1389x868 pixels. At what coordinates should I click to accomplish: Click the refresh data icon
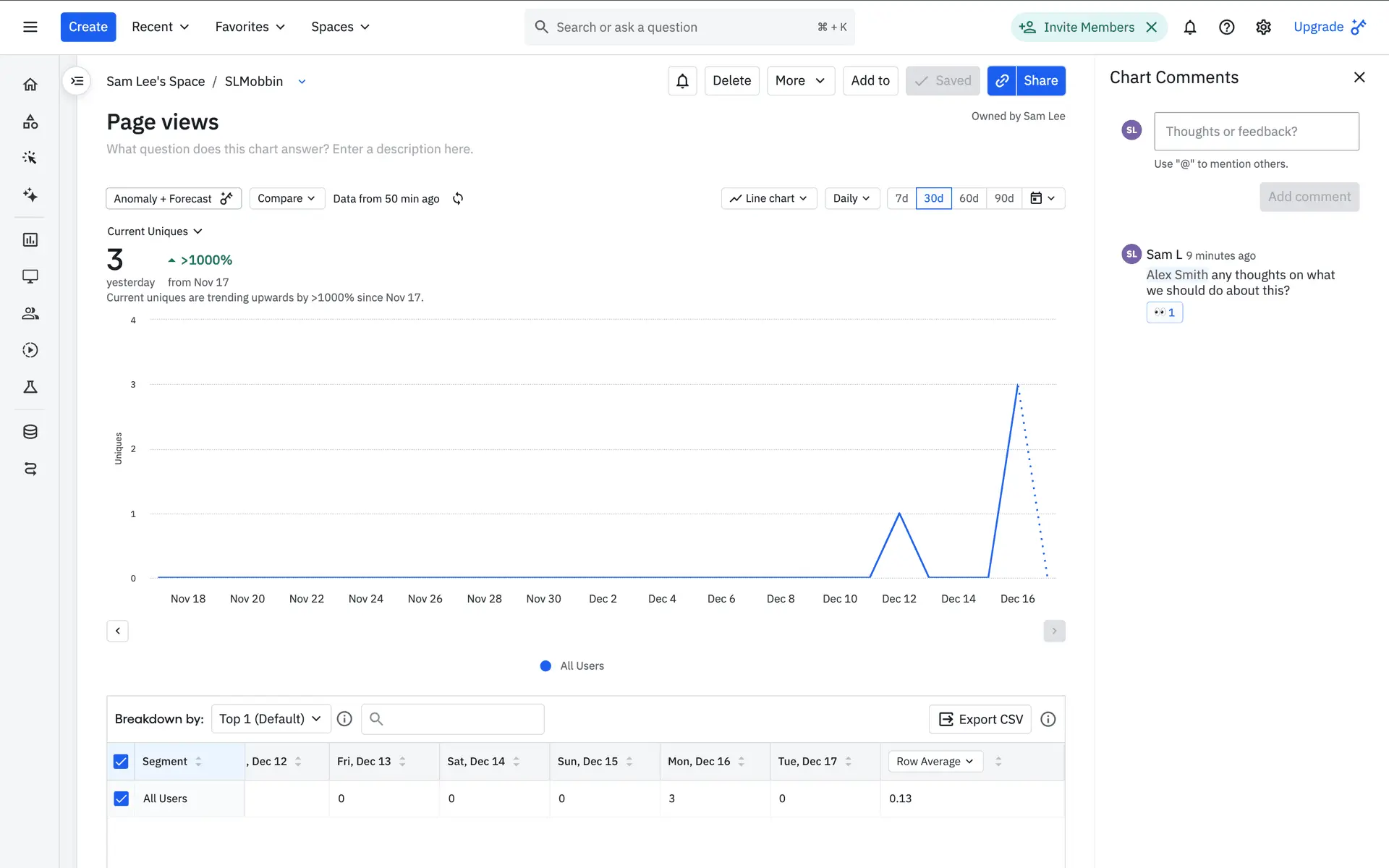tap(458, 198)
